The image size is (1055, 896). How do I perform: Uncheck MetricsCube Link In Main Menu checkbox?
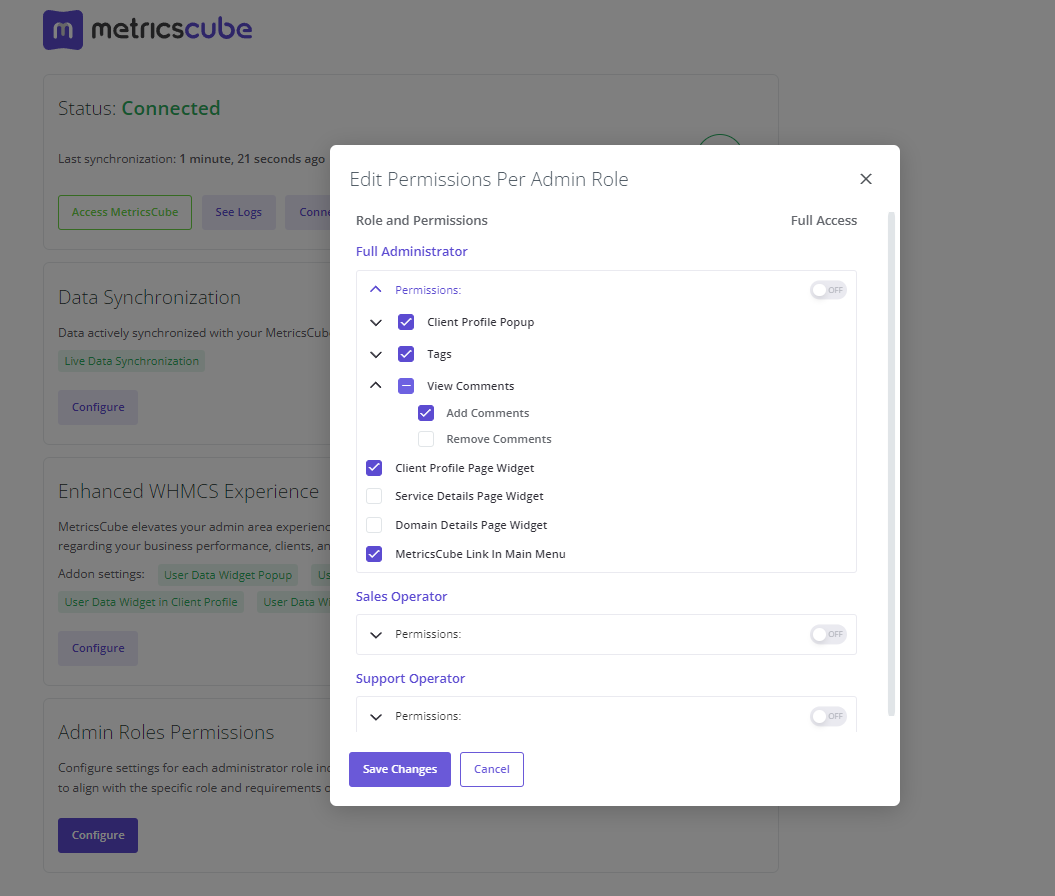[374, 554]
